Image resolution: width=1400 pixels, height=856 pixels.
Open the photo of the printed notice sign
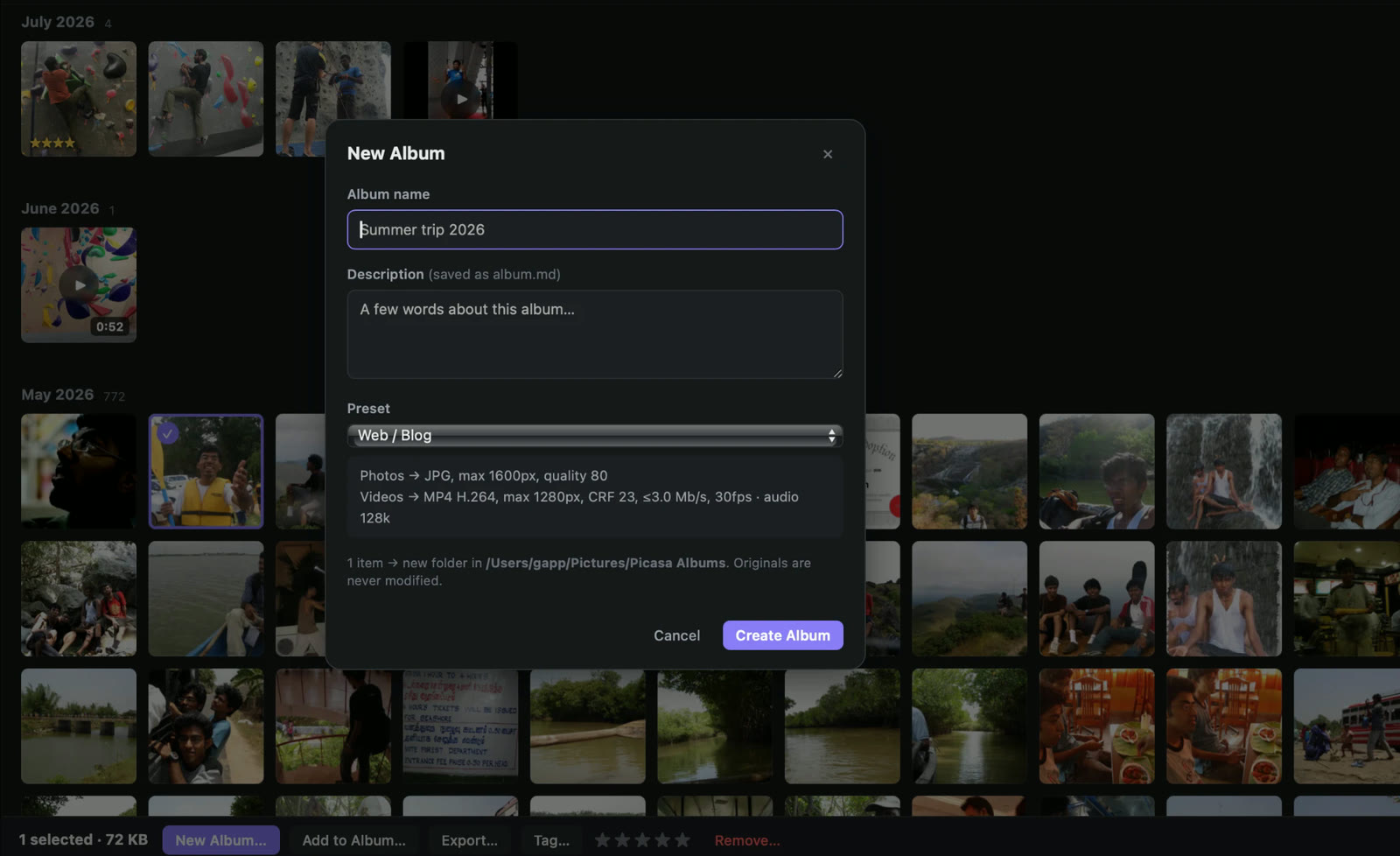pos(460,726)
